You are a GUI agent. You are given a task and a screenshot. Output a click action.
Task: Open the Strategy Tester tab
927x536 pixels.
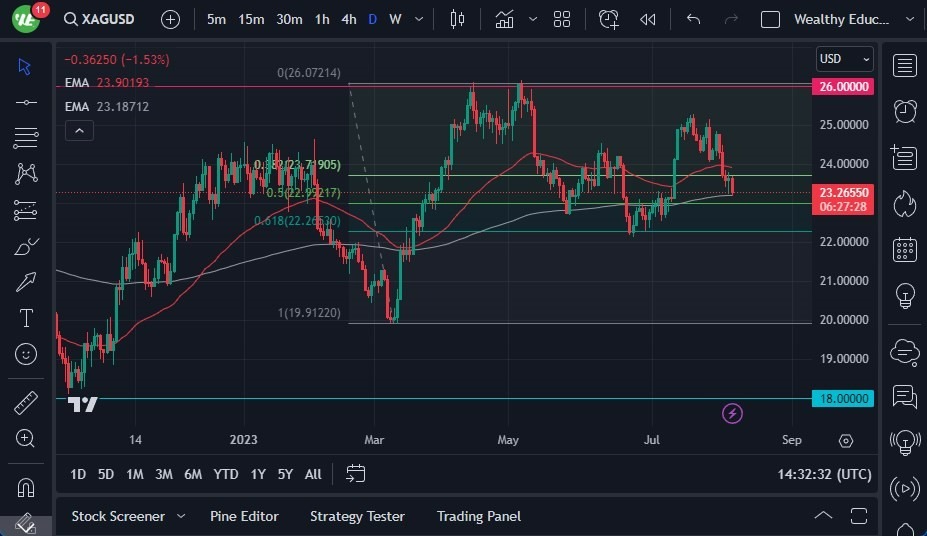coord(357,516)
